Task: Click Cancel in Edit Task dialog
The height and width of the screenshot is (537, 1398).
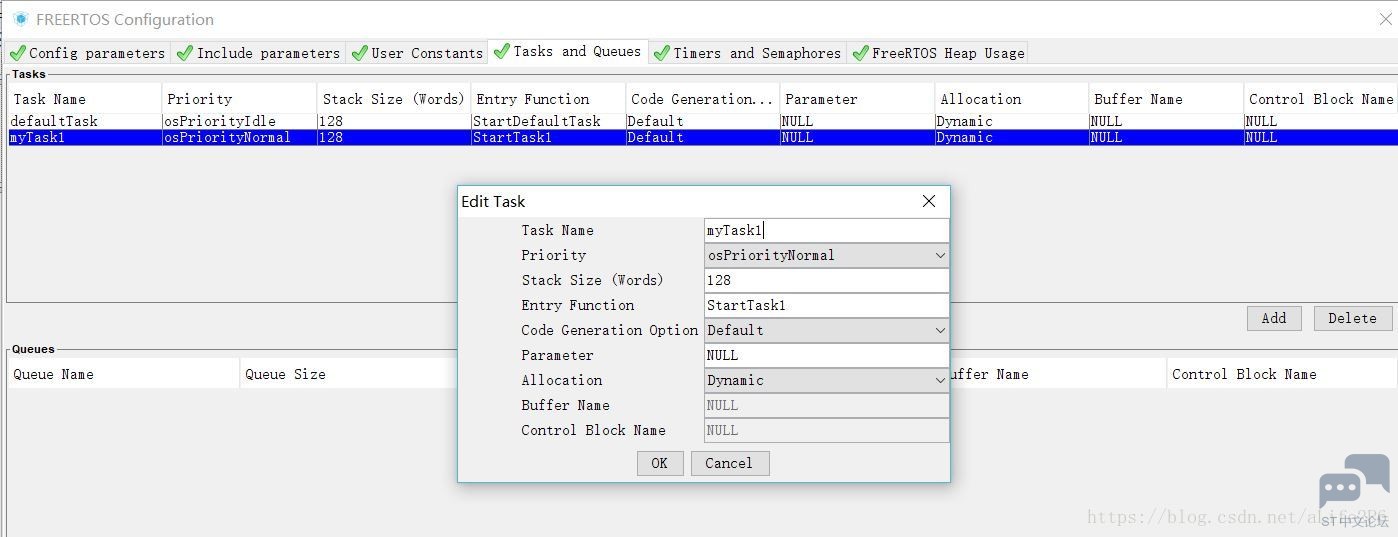Action: coord(729,463)
